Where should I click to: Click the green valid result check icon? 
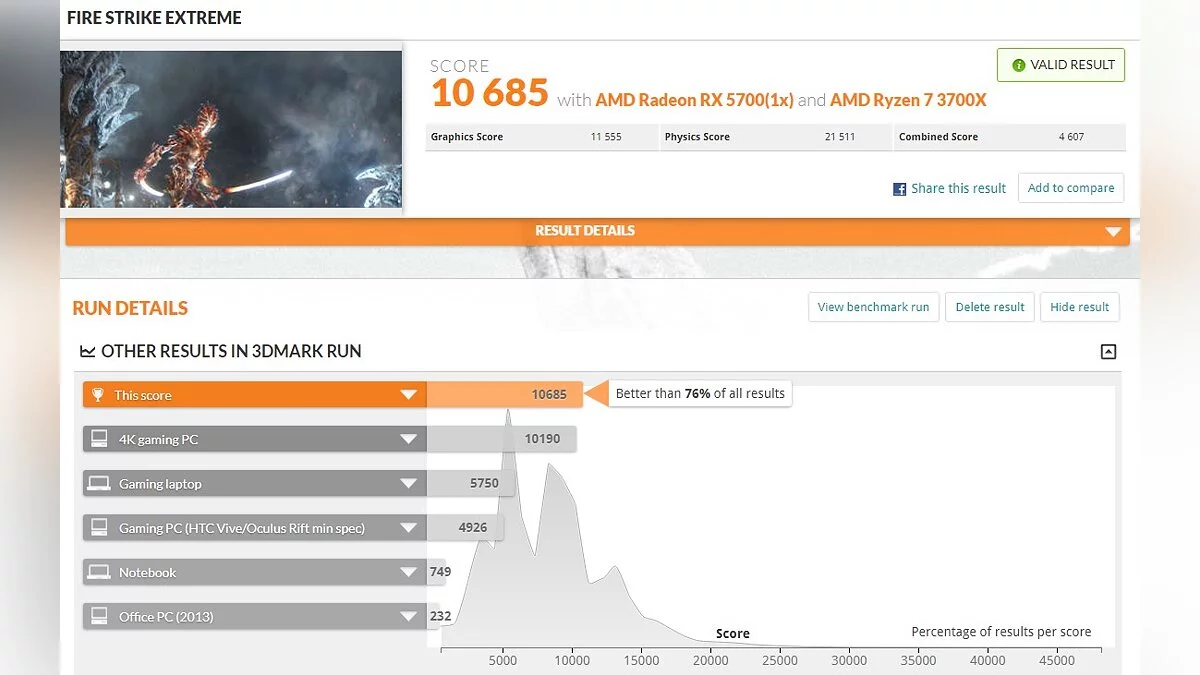(1018, 65)
